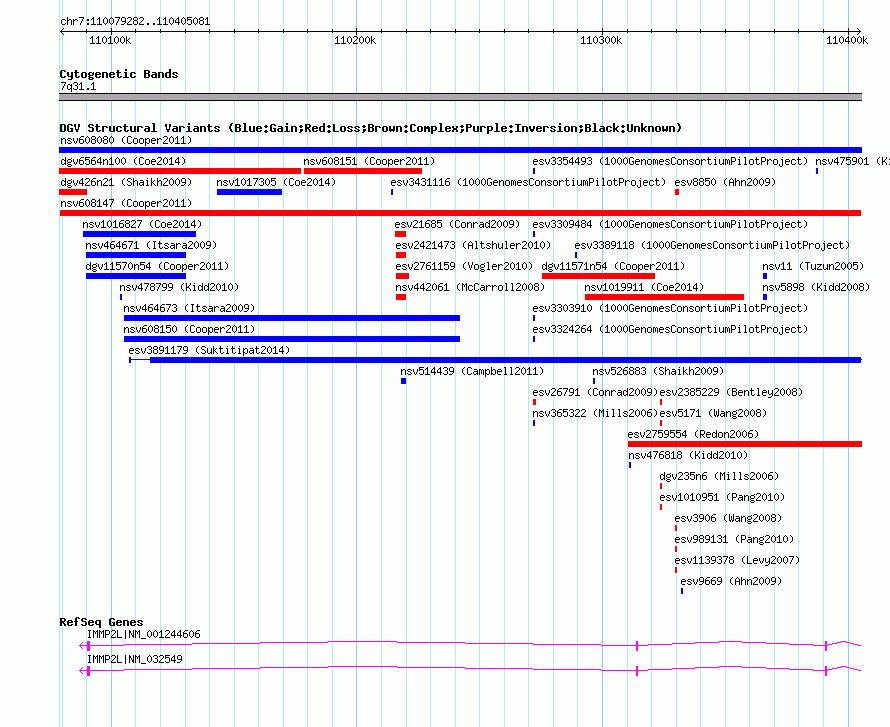Click the 110300k ruler position label
Image resolution: width=890 pixels, height=727 pixels.
coord(601,40)
